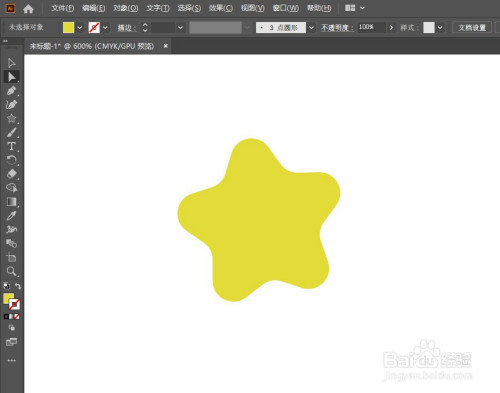The image size is (500, 393).
Task: Select the Shape Builder tool
Action: [11, 188]
